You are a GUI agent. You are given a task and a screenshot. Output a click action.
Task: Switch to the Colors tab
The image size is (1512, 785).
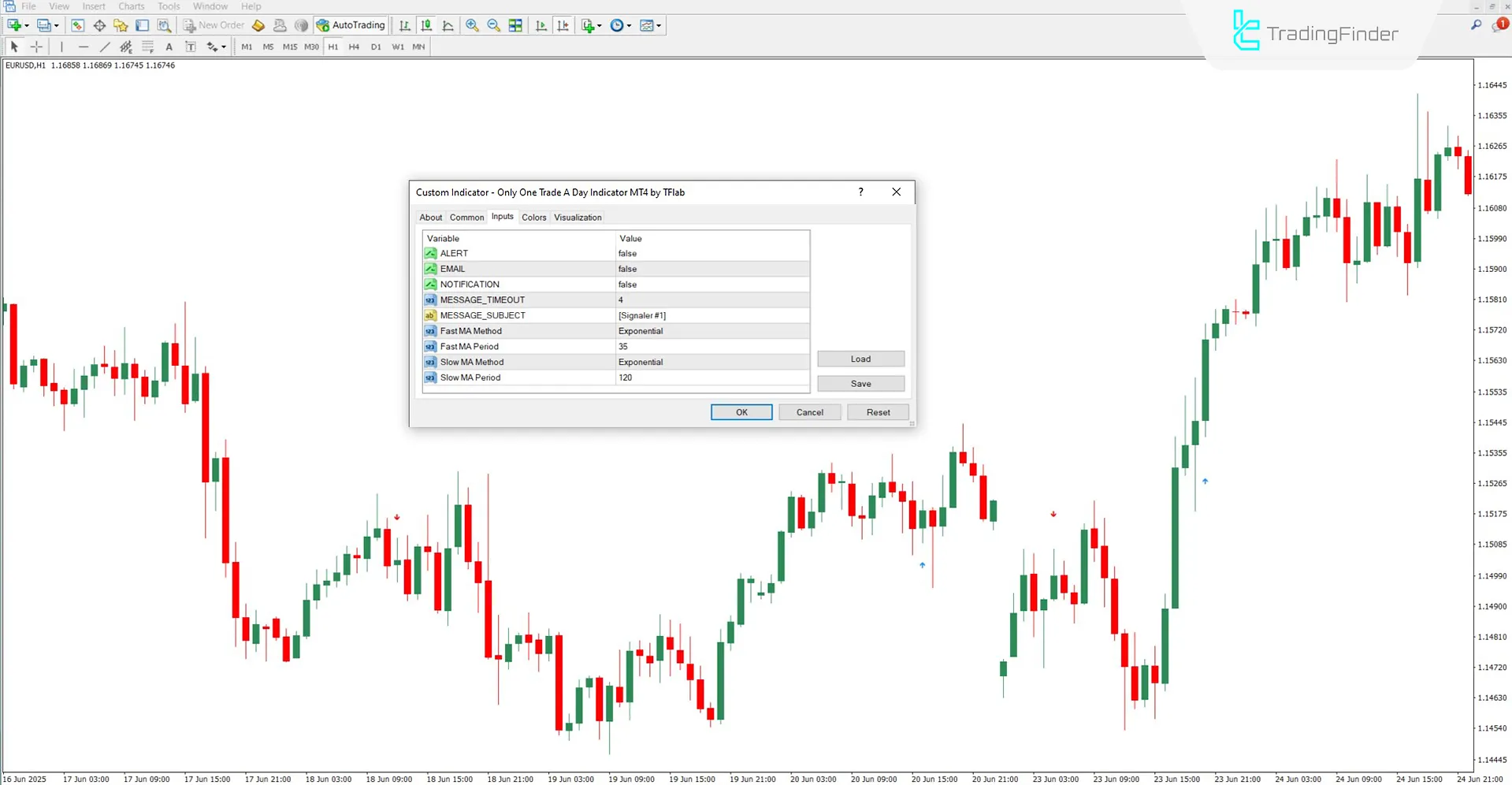click(533, 217)
